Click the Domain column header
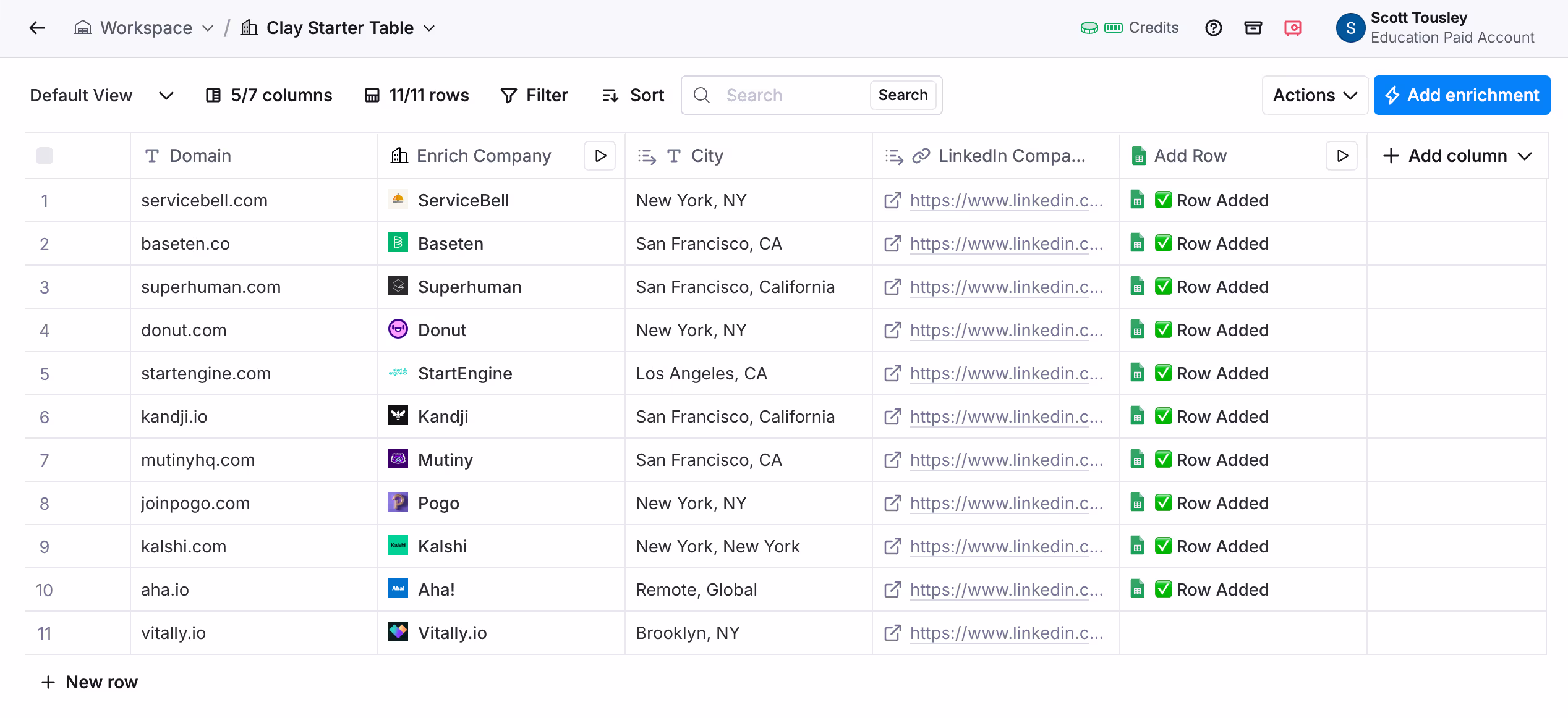 click(254, 156)
